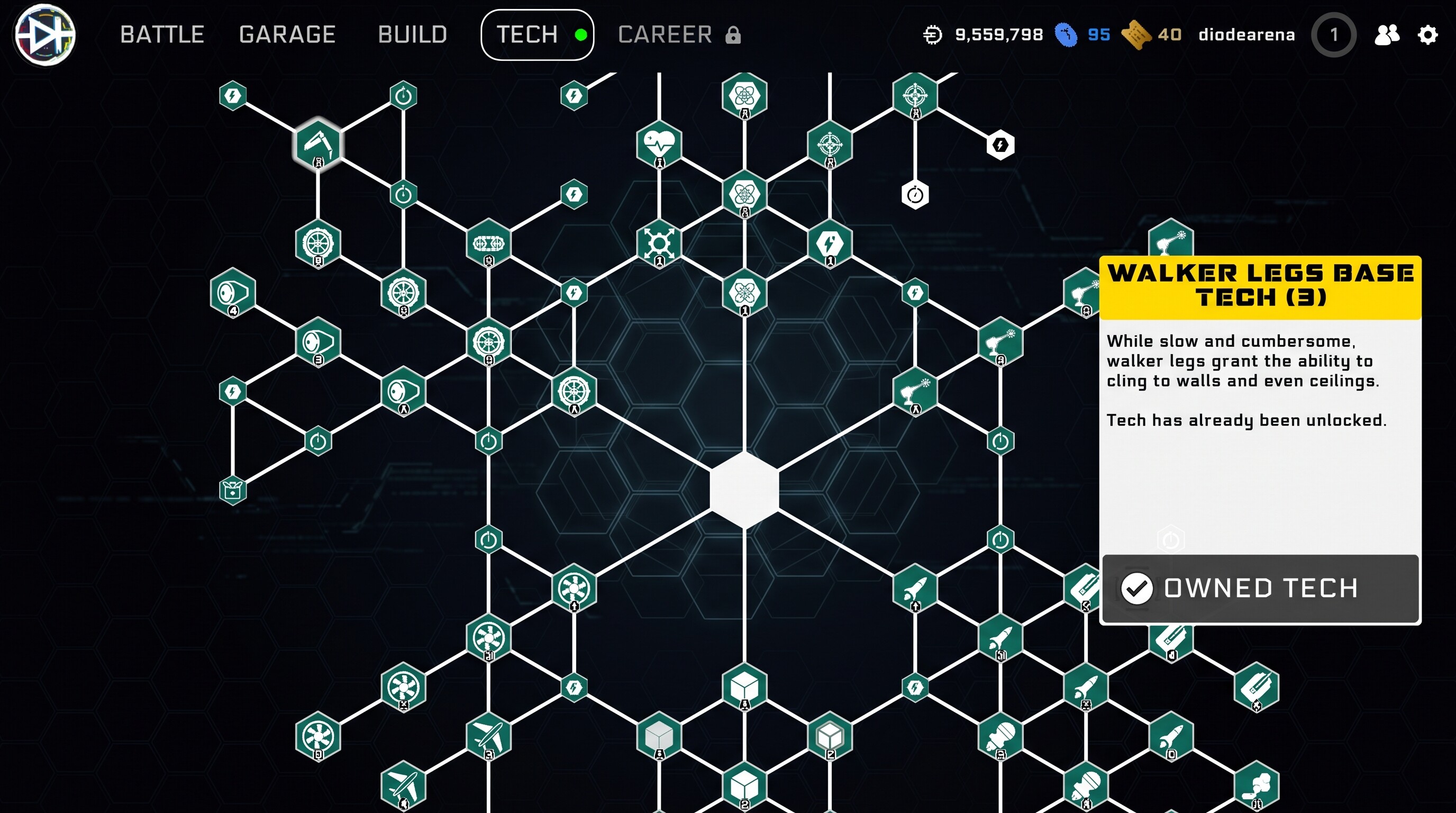Click the golden ticket currency icon

pos(1135,35)
